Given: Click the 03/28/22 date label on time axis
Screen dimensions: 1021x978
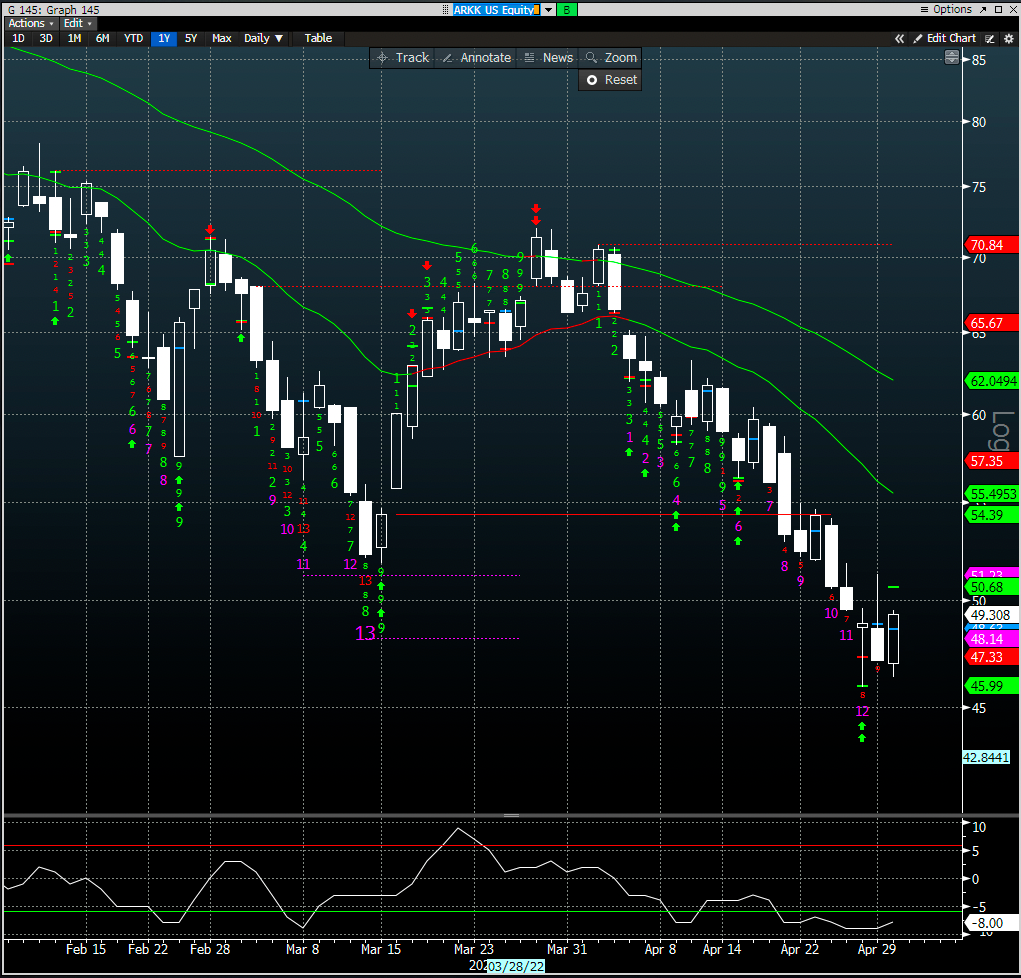Looking at the screenshot, I should point(516,966).
